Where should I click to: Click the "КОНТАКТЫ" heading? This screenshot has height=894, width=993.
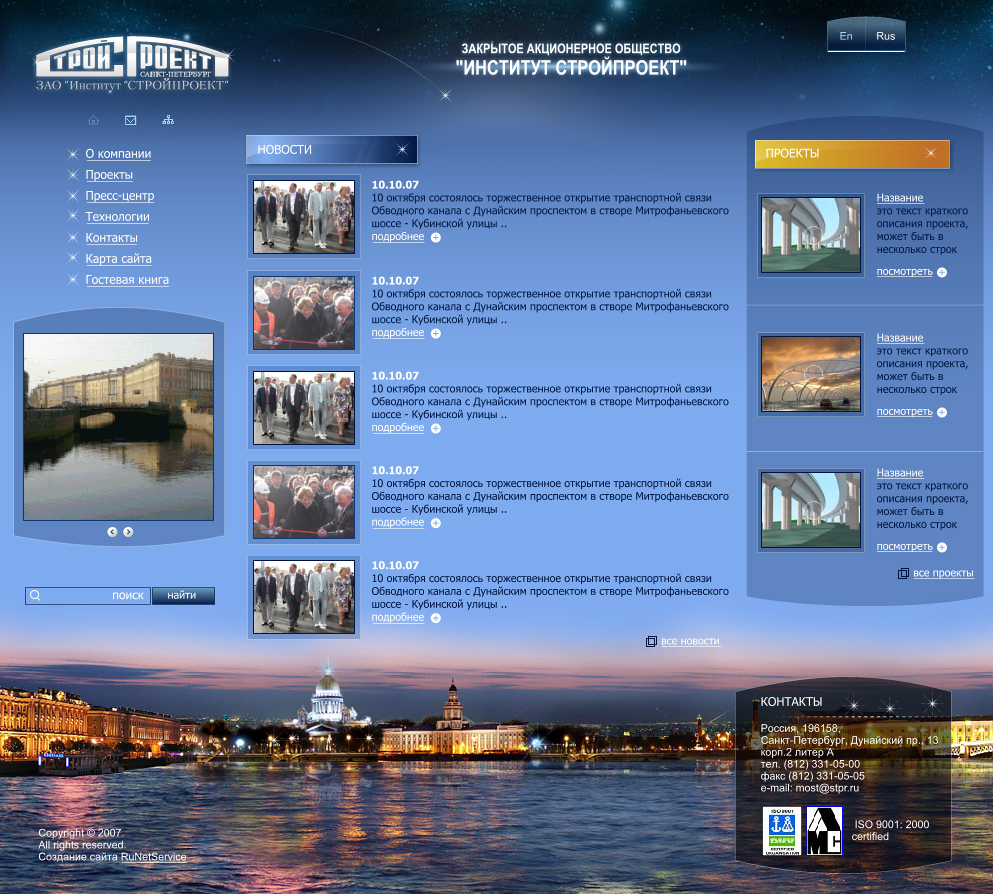[791, 702]
